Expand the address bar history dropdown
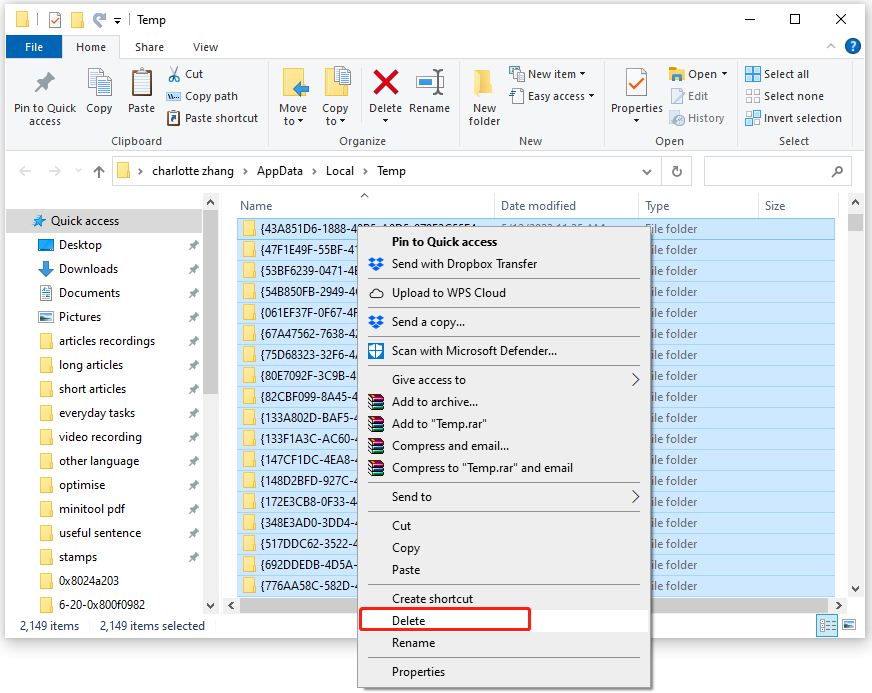 click(x=647, y=172)
